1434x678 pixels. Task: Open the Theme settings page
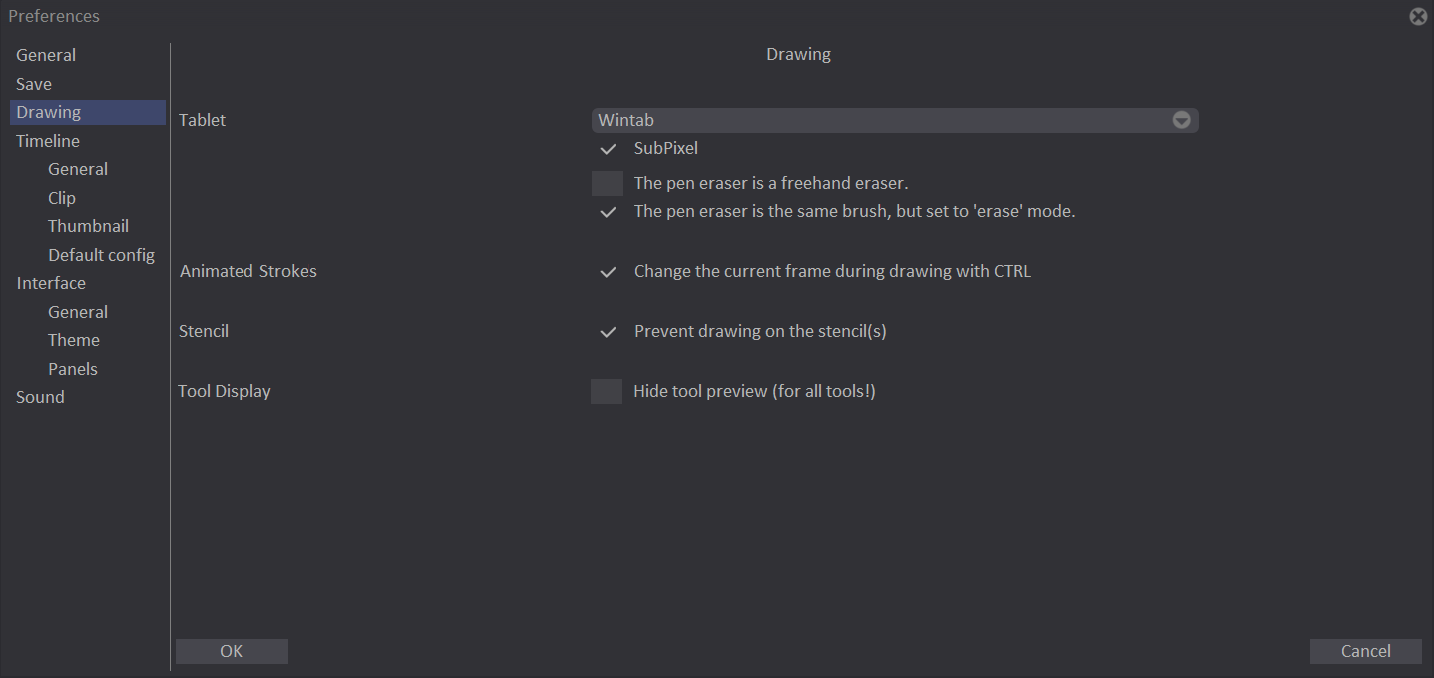[73, 339]
